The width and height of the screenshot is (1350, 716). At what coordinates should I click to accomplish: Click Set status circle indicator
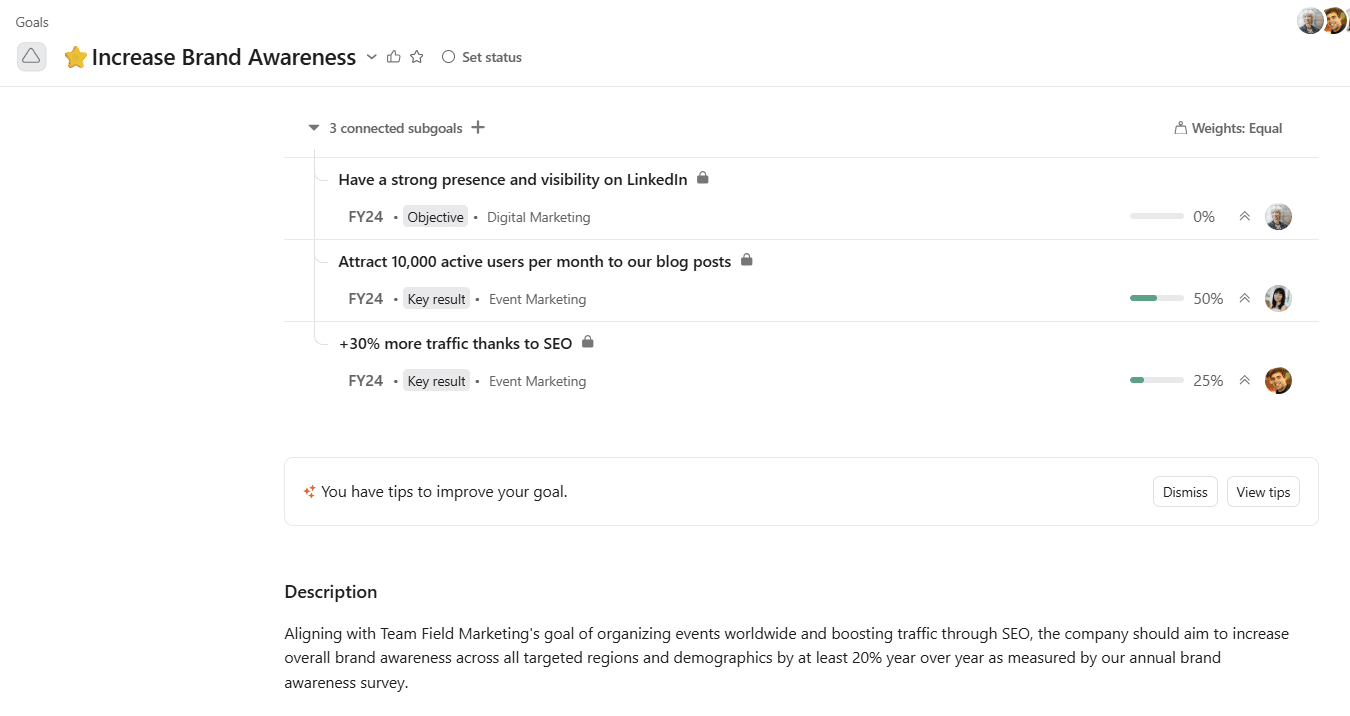tap(448, 57)
